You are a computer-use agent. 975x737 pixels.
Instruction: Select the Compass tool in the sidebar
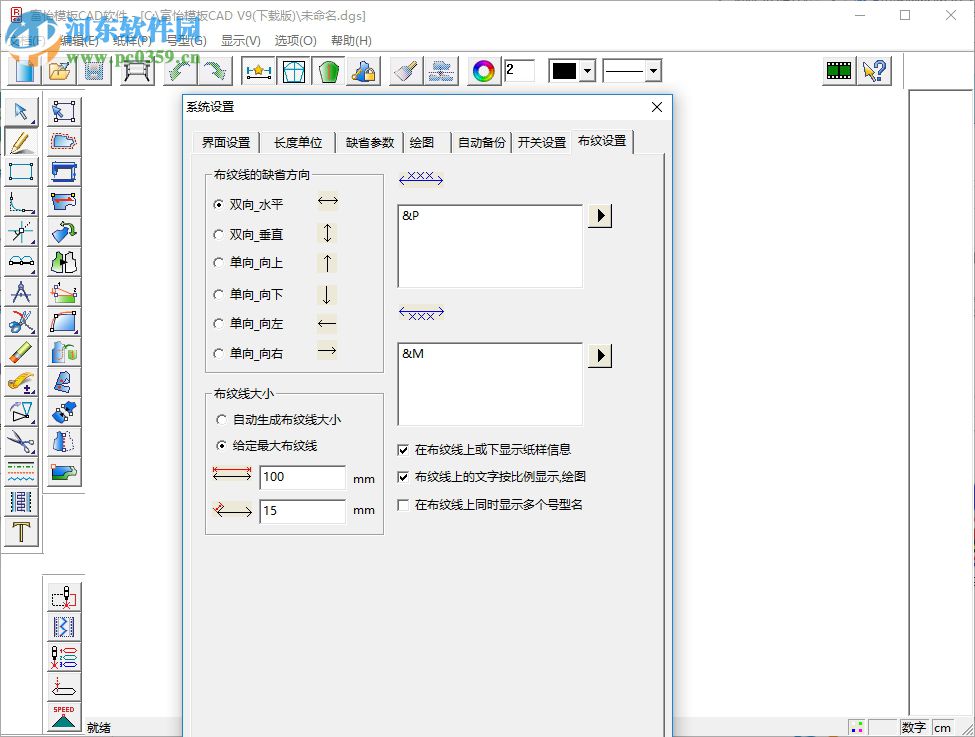click(x=22, y=292)
